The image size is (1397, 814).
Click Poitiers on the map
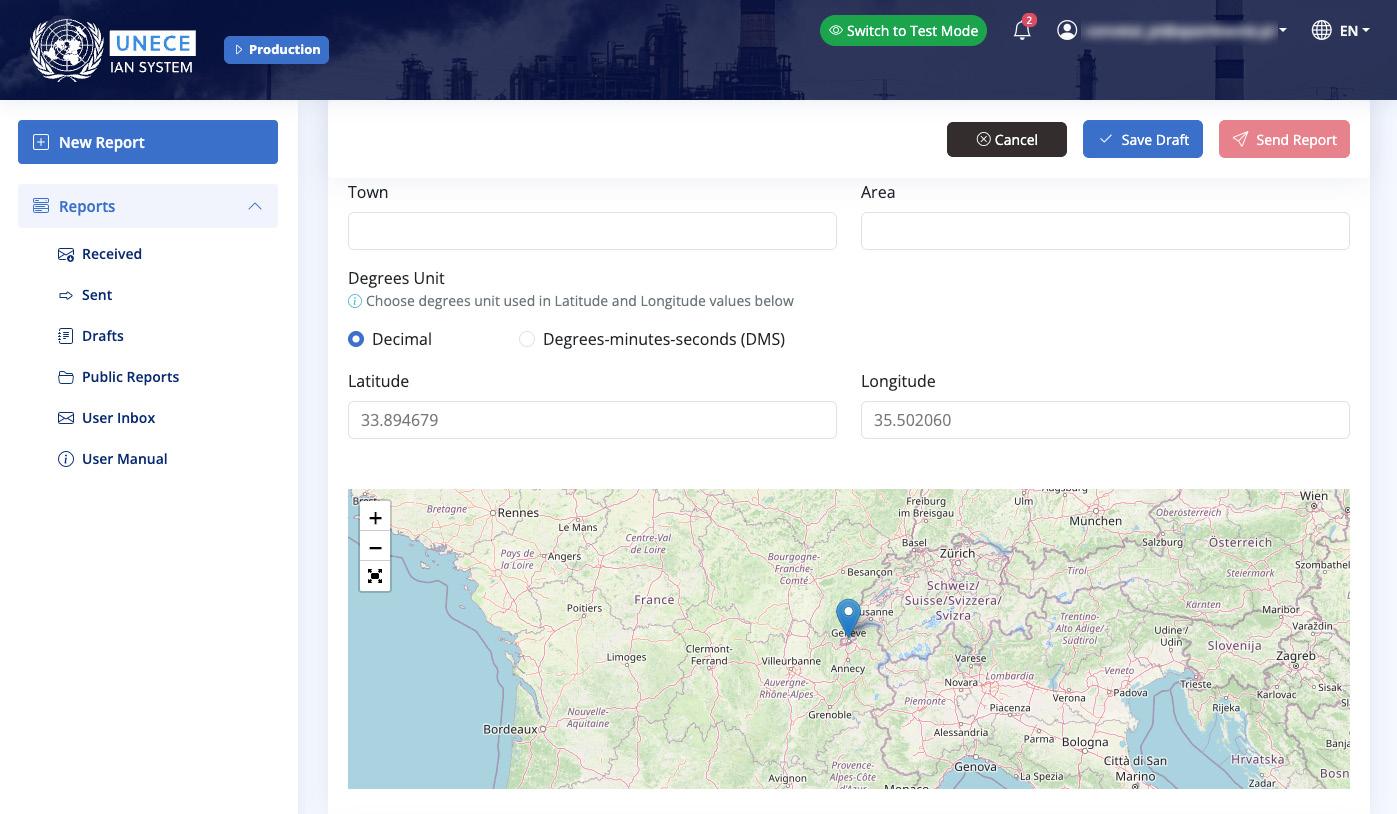point(584,608)
